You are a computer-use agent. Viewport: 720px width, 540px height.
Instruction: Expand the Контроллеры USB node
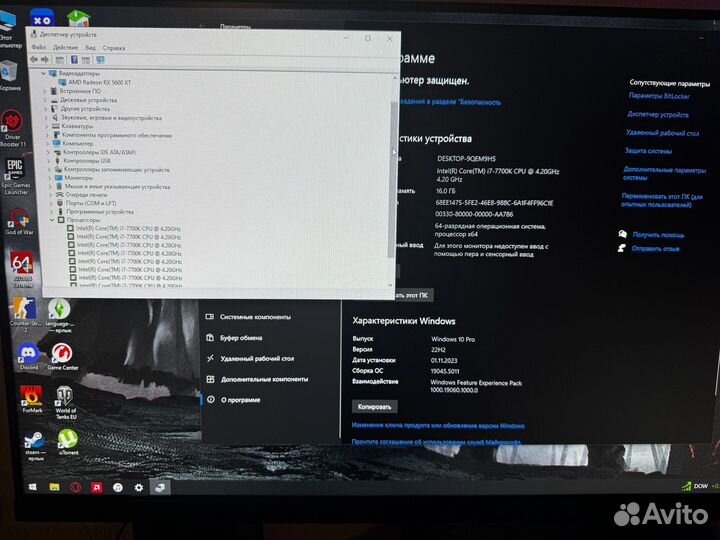[47, 160]
